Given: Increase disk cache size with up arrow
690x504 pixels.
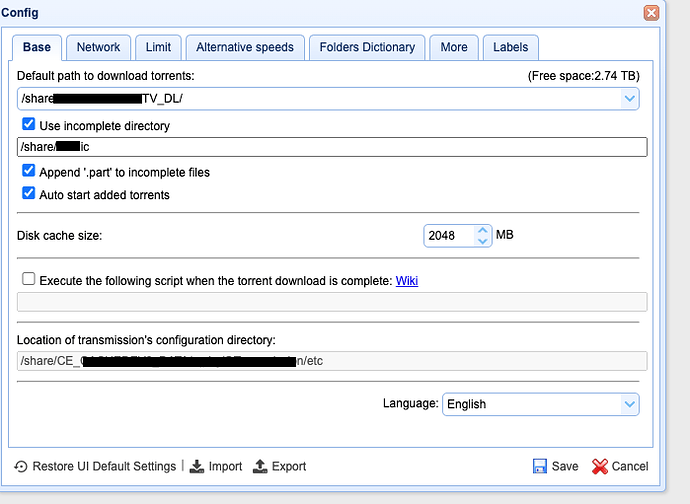Looking at the screenshot, I should (x=483, y=231).
